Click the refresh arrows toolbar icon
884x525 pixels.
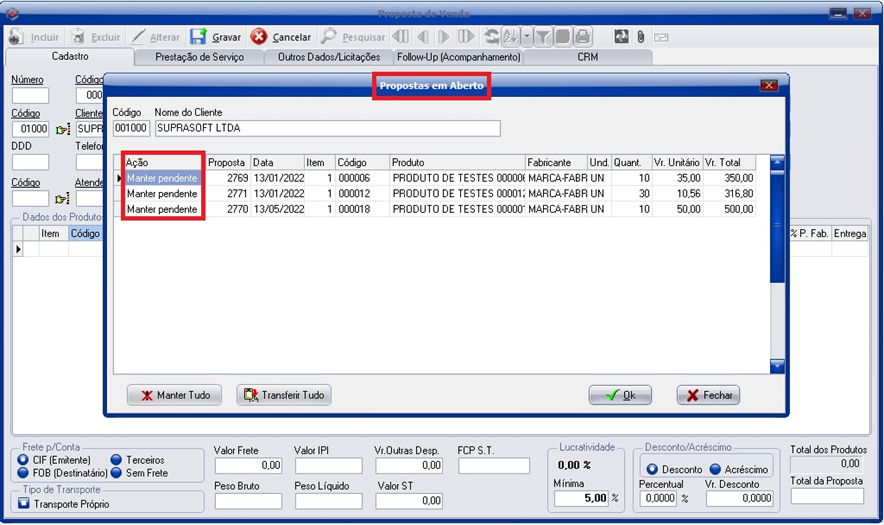[x=491, y=37]
